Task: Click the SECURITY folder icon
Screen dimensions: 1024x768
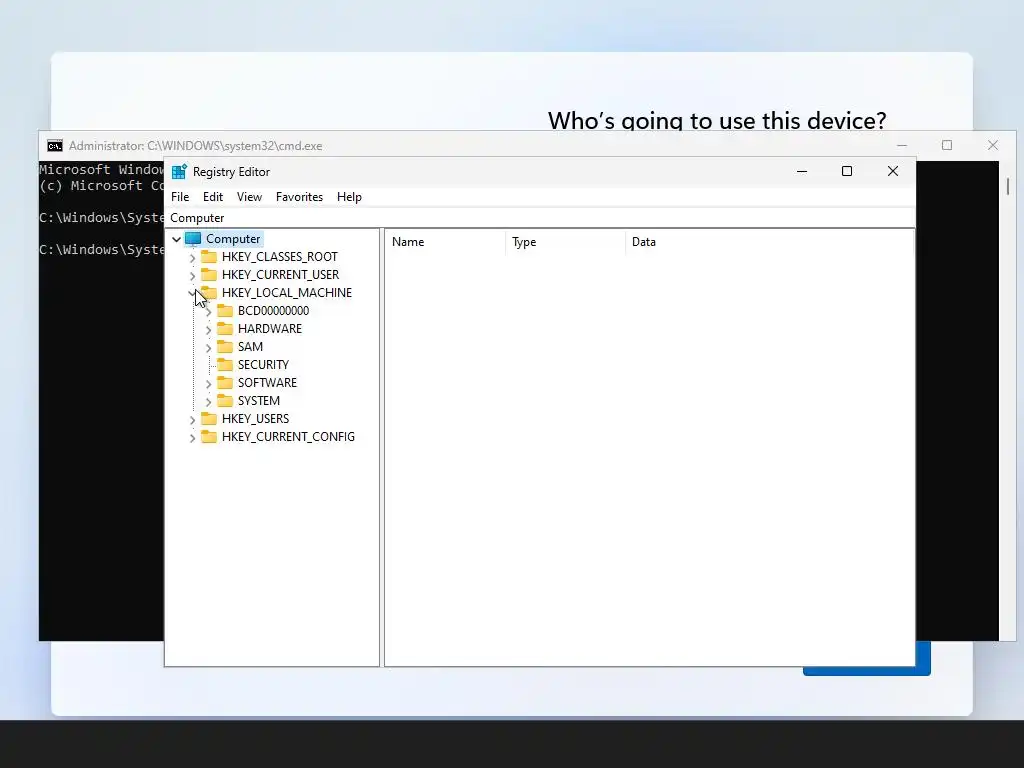Action: (x=225, y=364)
